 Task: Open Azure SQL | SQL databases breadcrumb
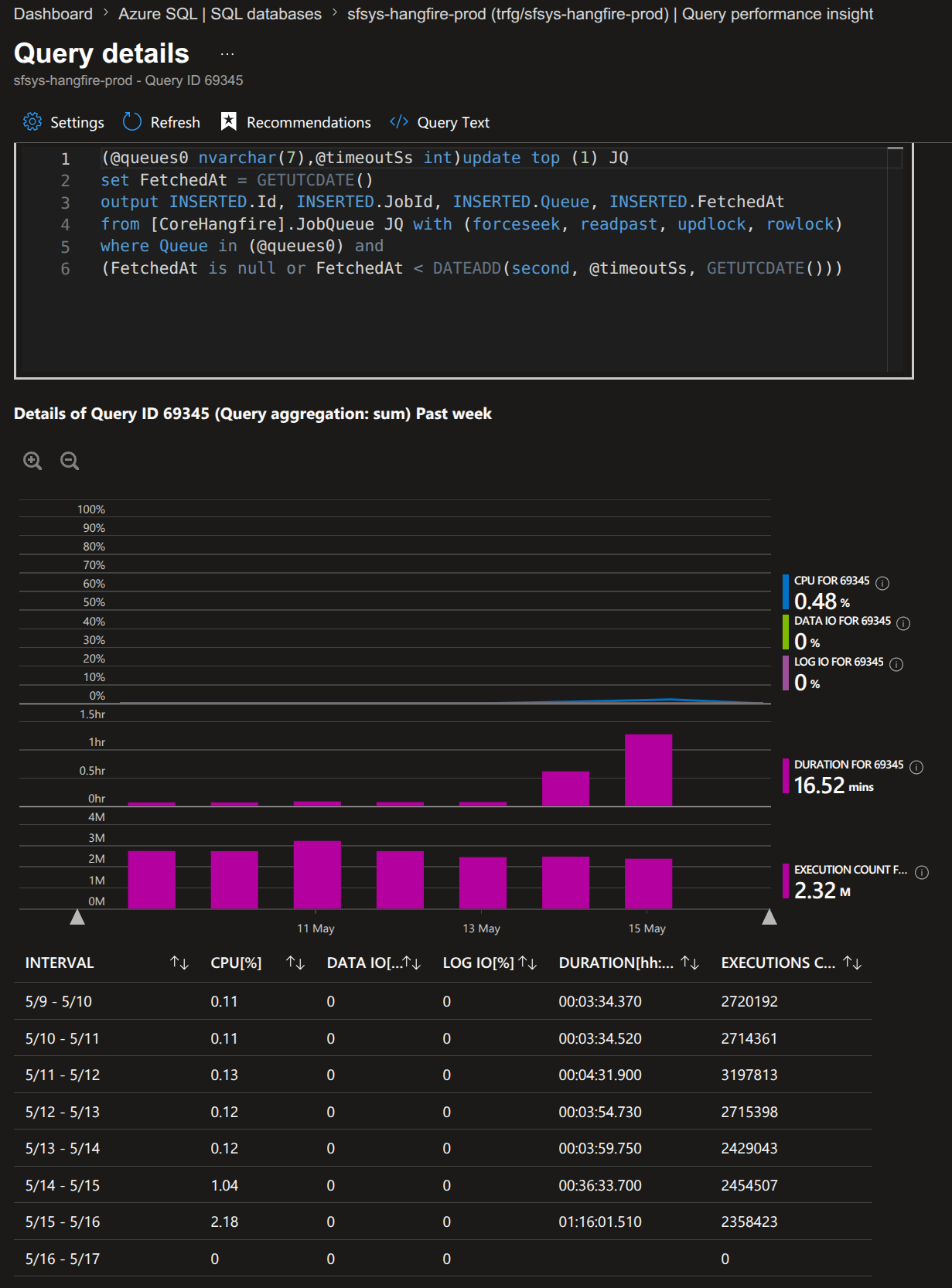220,14
